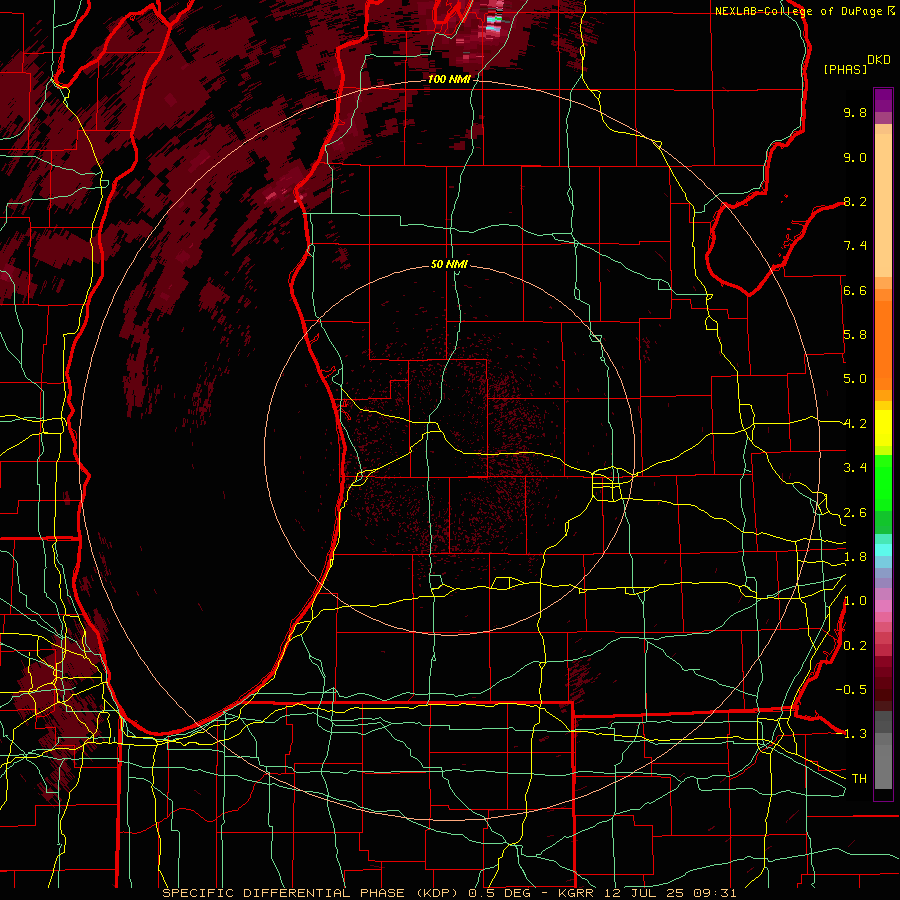This screenshot has width=900, height=900.
Task: Select the 1.0 legend value
Action: tap(855, 601)
